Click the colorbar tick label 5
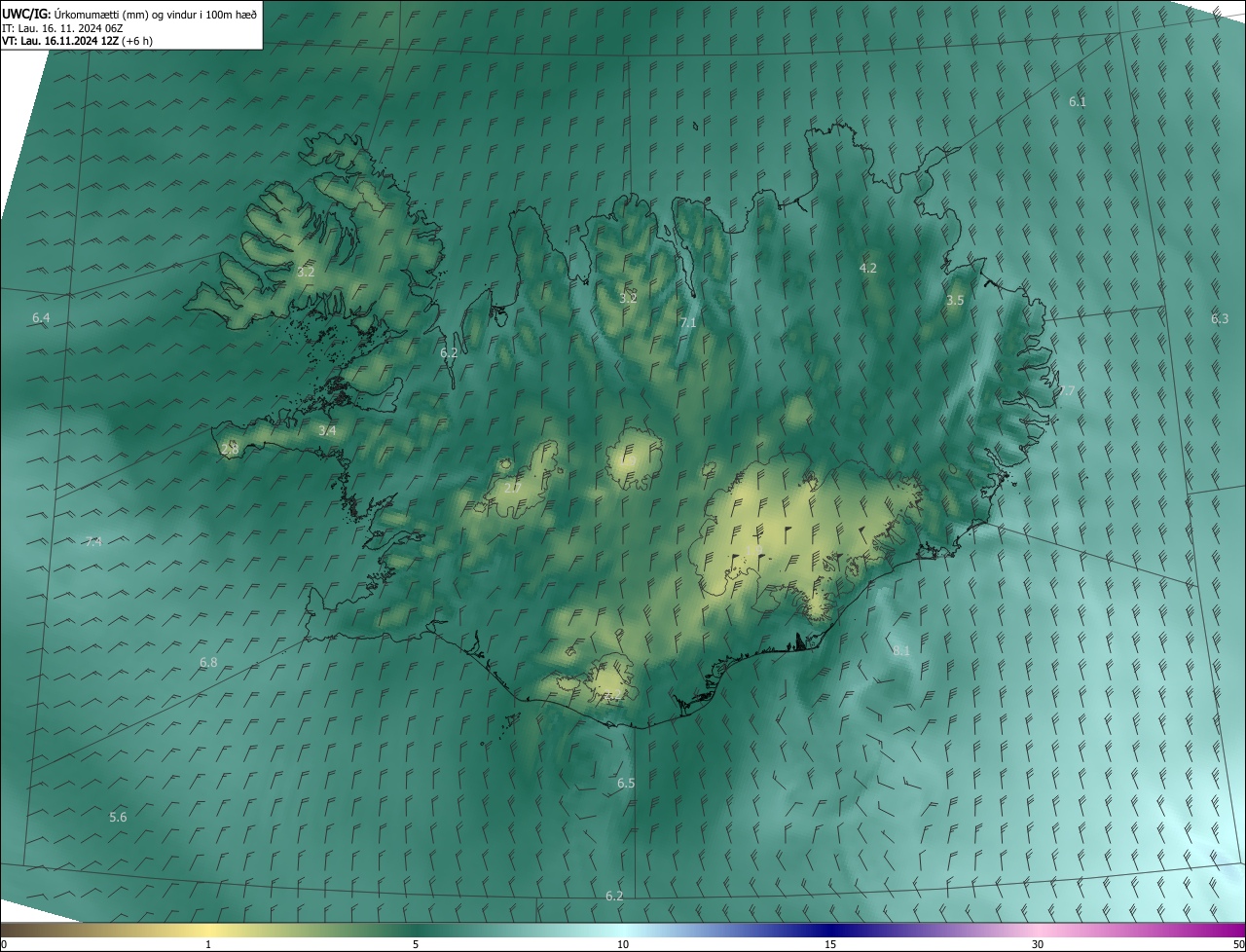The height and width of the screenshot is (952, 1246). (416, 945)
